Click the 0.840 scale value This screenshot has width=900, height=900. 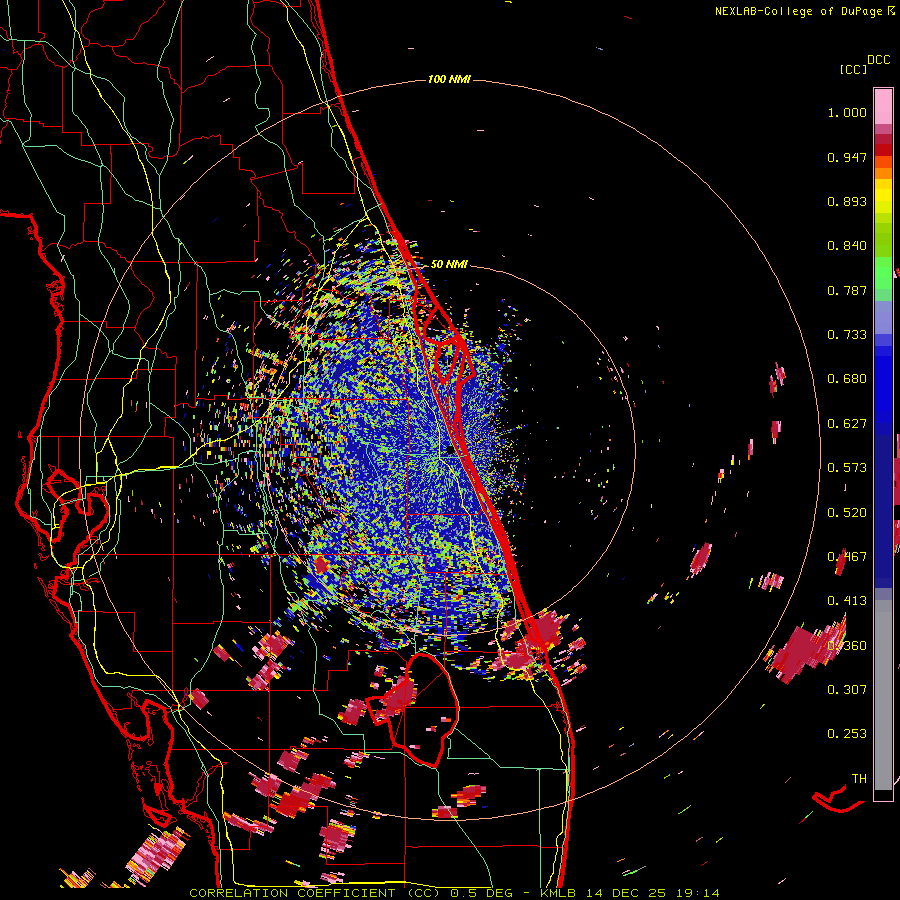tap(847, 246)
